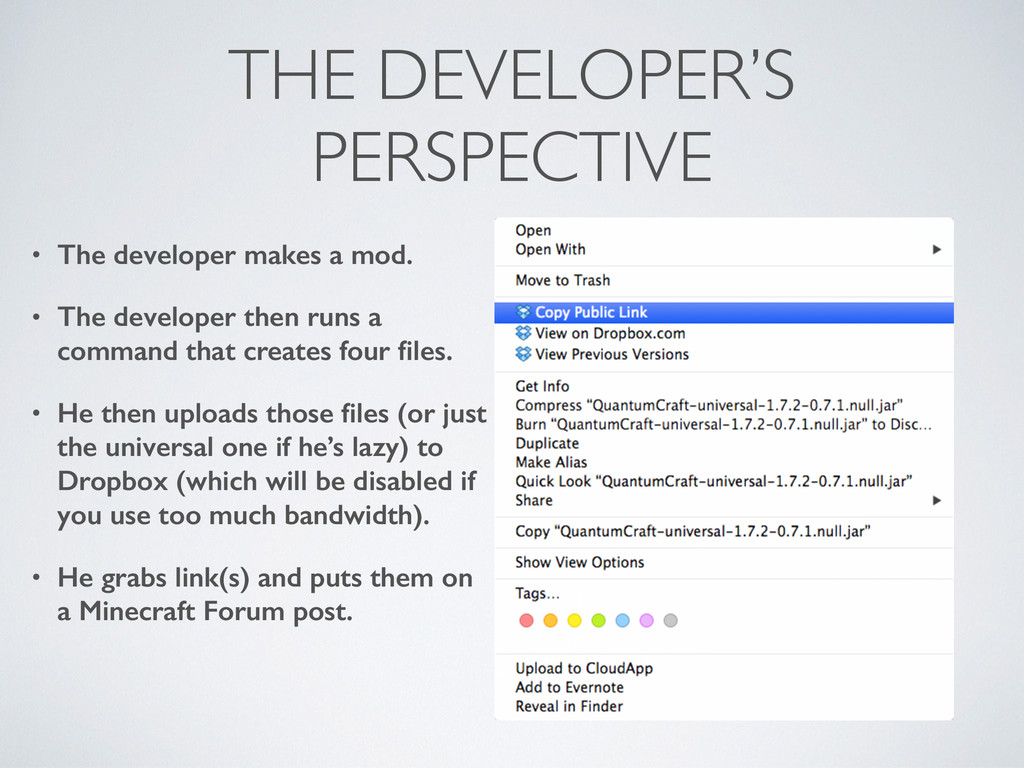
Task: Select Duplicate menu entry
Action: click(x=724, y=443)
